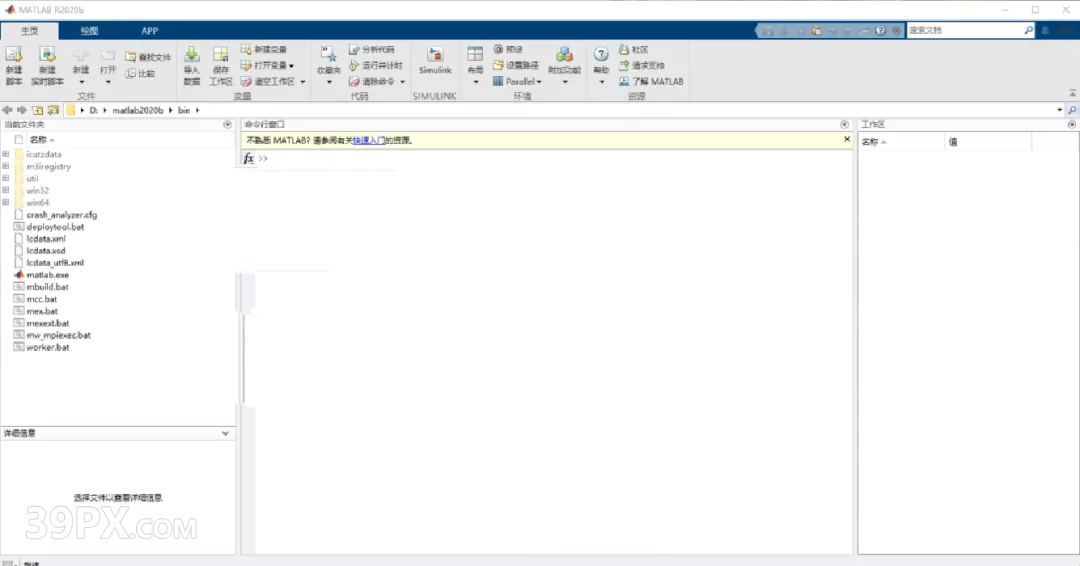Click the notification bell icon
The image size is (1080, 566).
tap(1045, 30)
